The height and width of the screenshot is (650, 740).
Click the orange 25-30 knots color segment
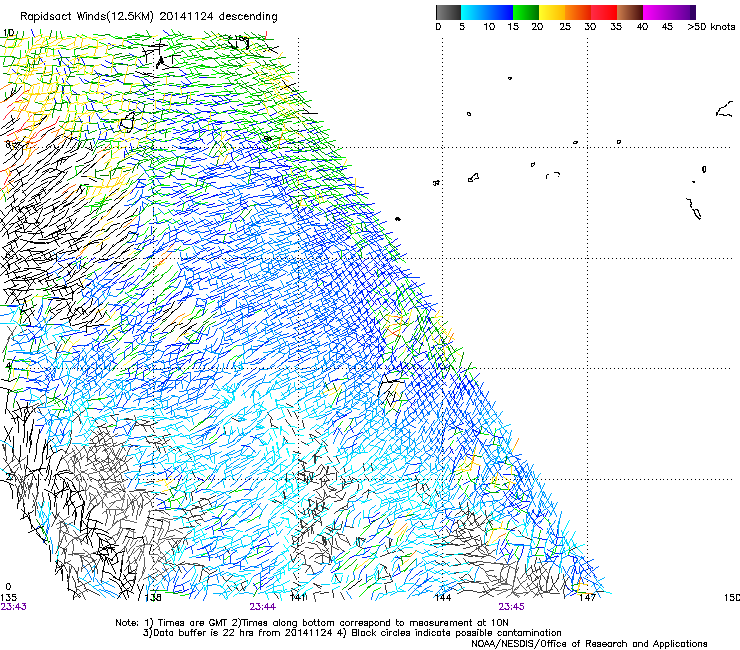578,12
